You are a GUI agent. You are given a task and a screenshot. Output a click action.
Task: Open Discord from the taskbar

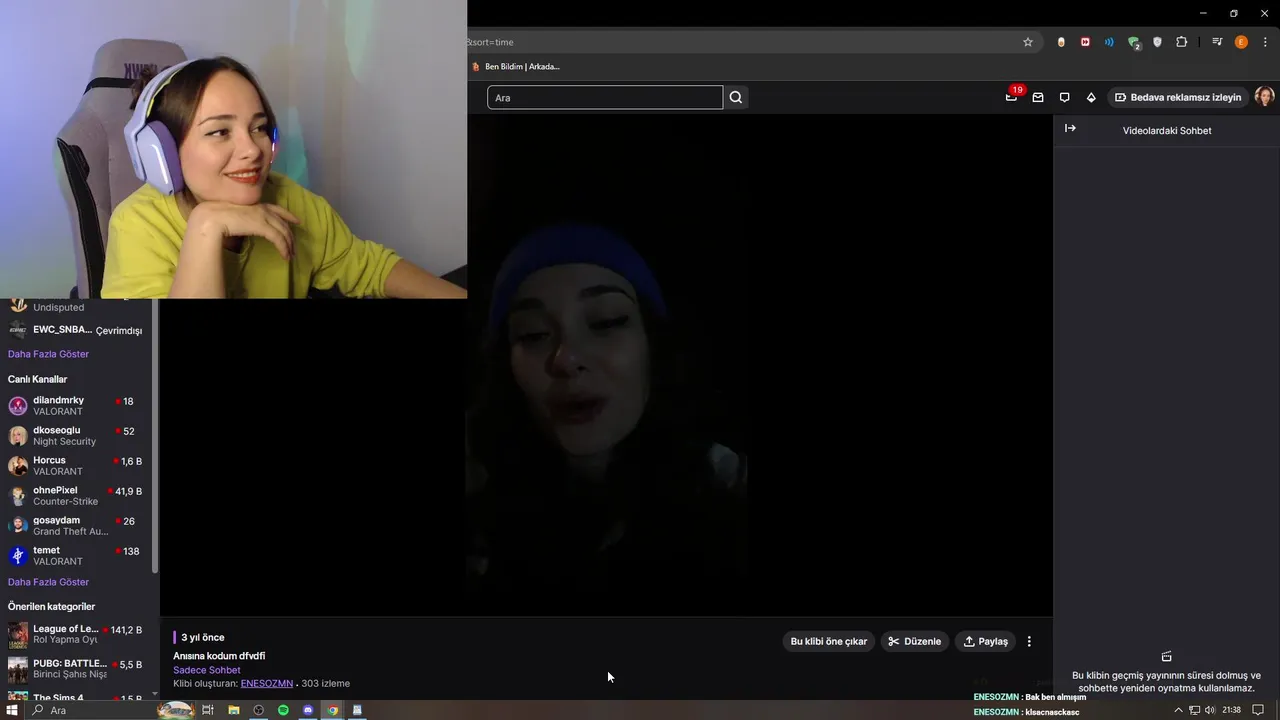(308, 710)
